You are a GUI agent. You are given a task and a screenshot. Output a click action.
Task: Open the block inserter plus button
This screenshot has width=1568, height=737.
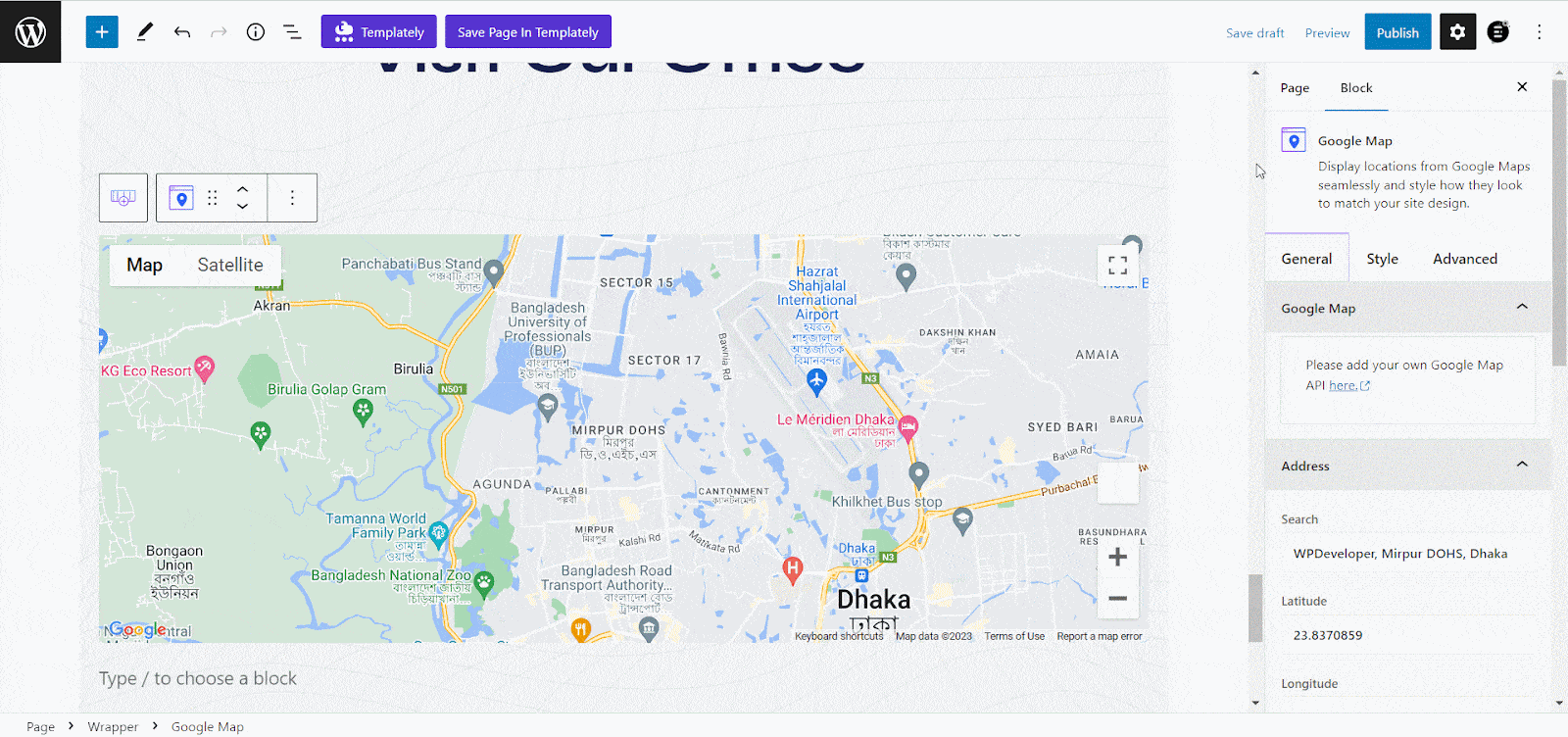pos(102,31)
